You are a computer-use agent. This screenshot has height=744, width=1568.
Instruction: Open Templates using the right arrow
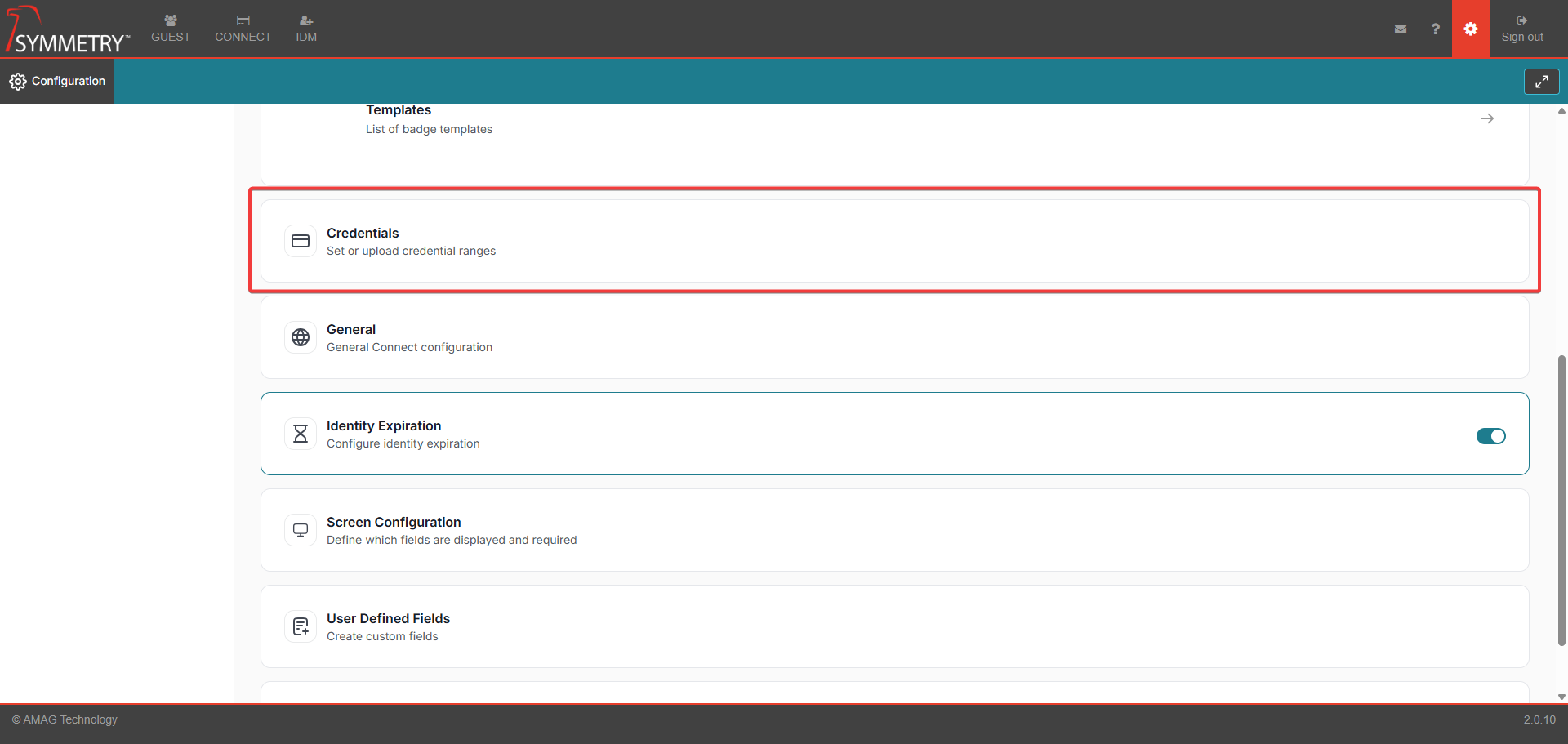1486,118
